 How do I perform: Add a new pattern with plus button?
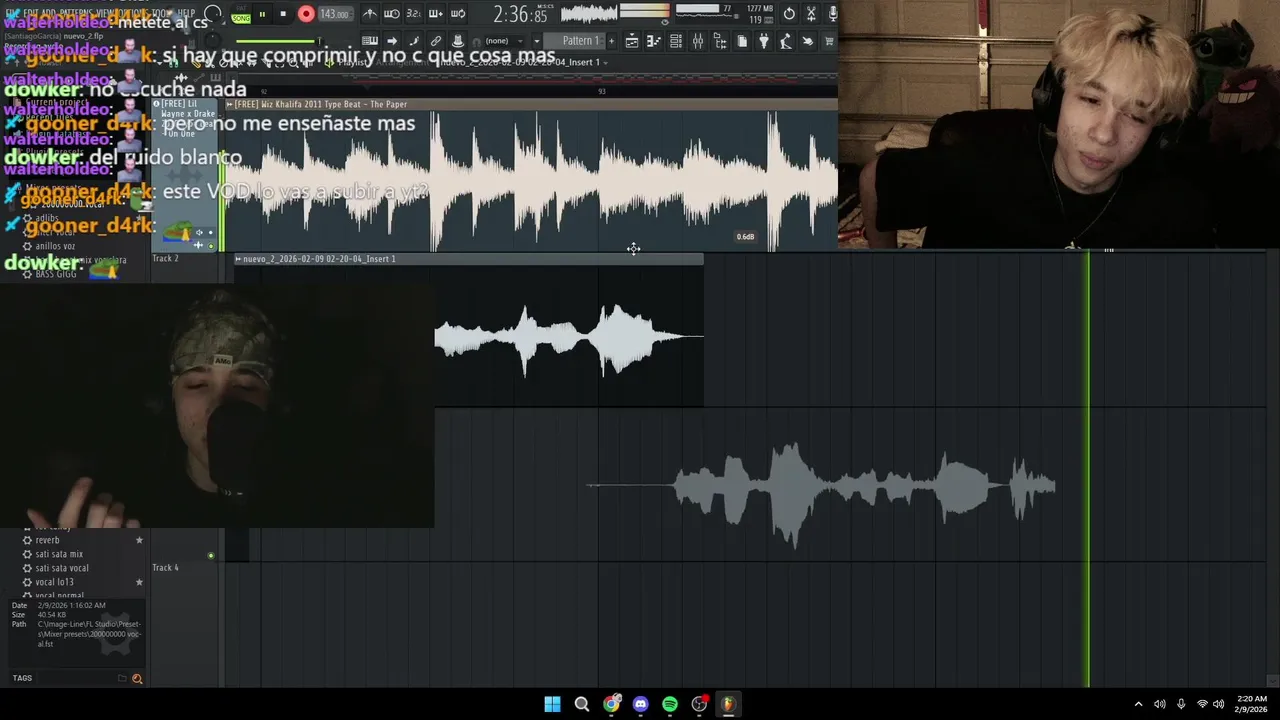tap(611, 41)
